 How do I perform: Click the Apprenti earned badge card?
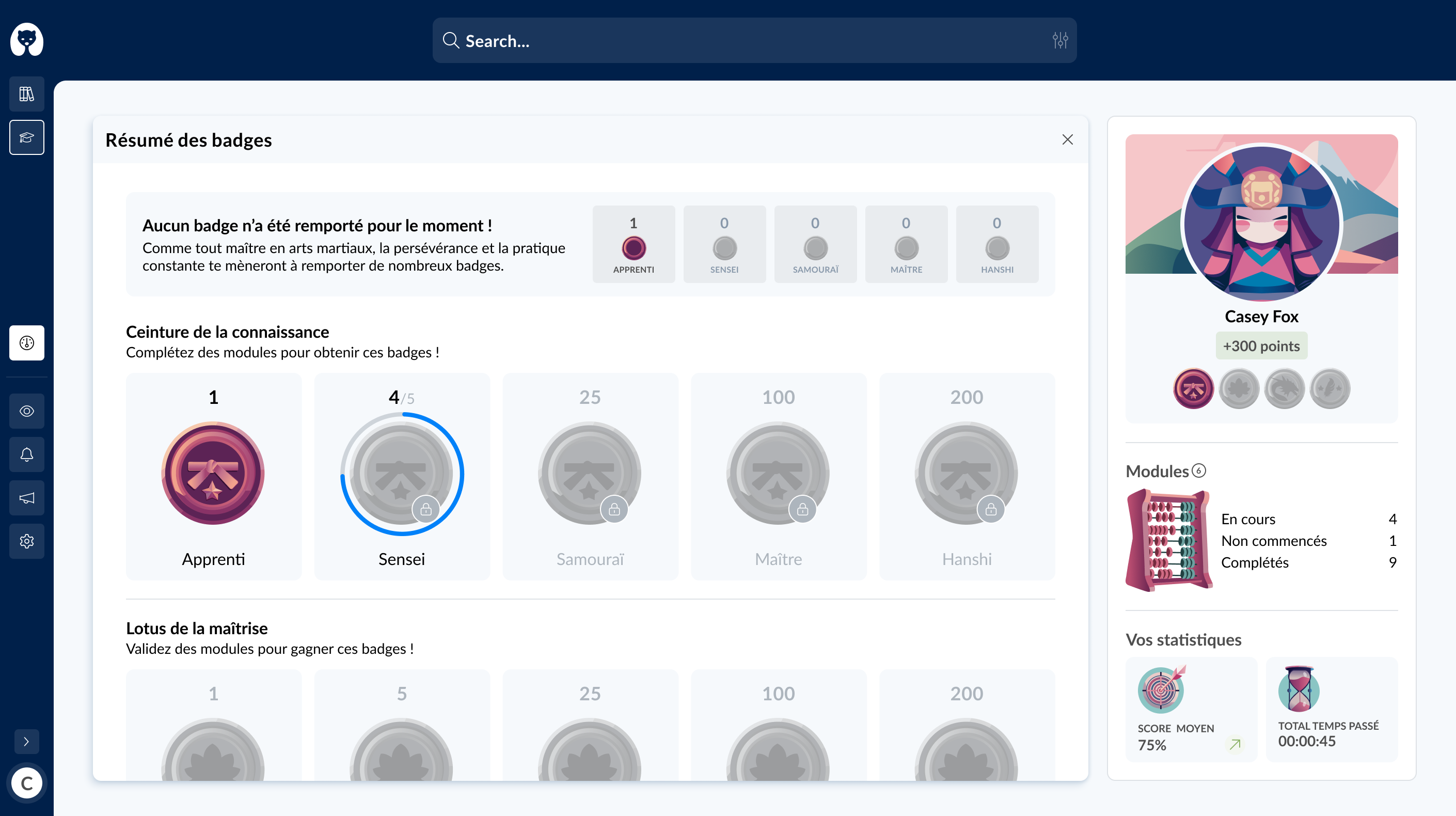[x=213, y=476]
